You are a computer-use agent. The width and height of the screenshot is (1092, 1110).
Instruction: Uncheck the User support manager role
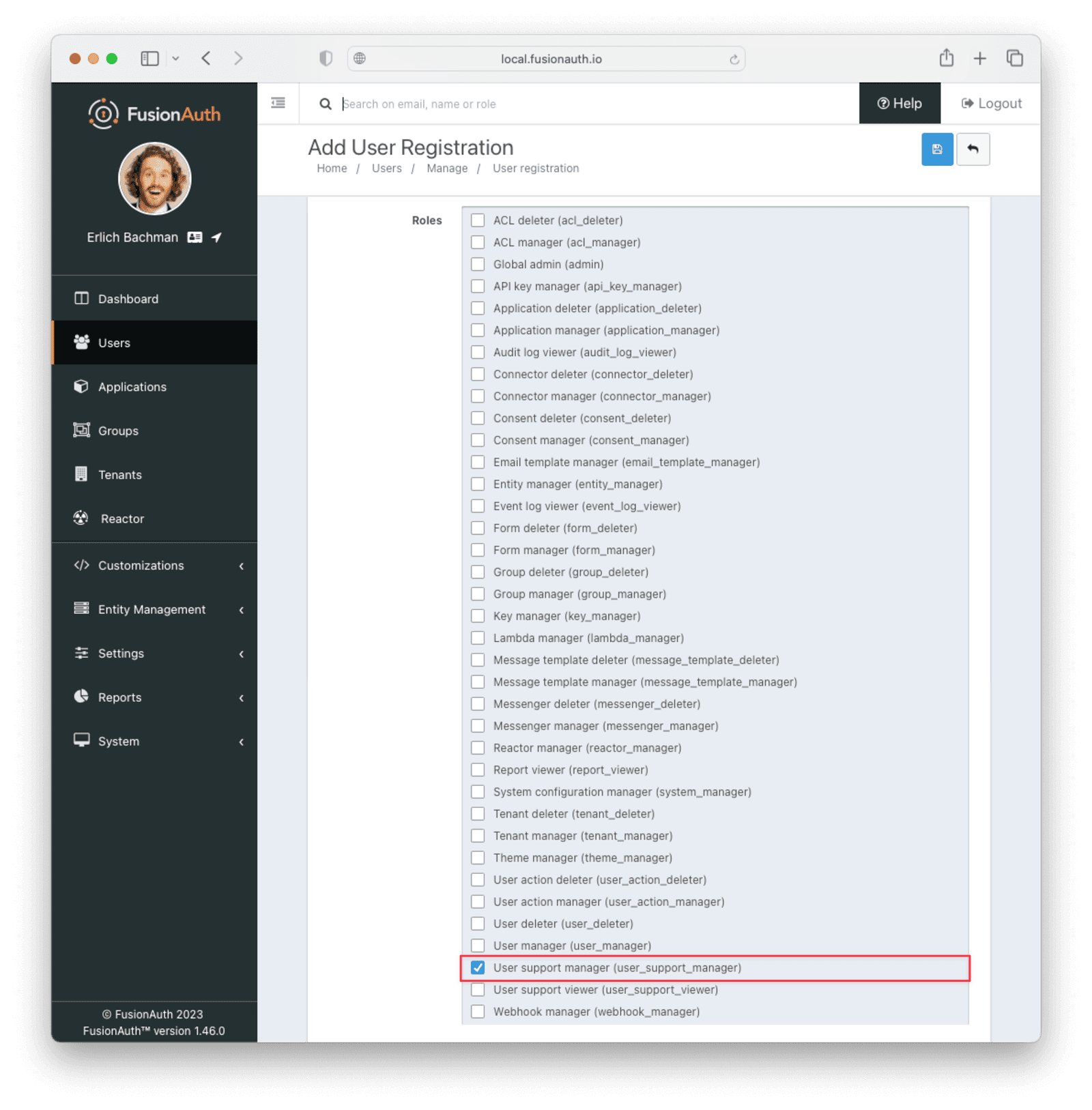tap(478, 967)
